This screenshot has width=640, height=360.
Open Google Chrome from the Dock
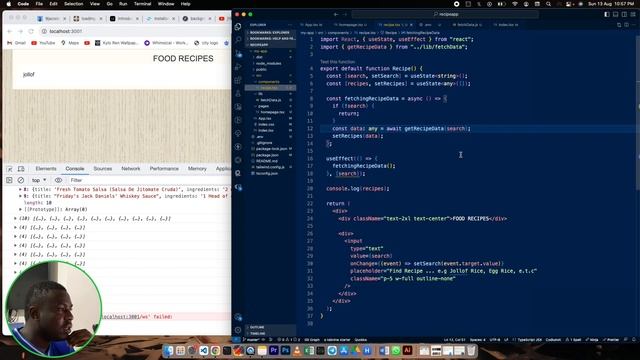tap(215, 351)
